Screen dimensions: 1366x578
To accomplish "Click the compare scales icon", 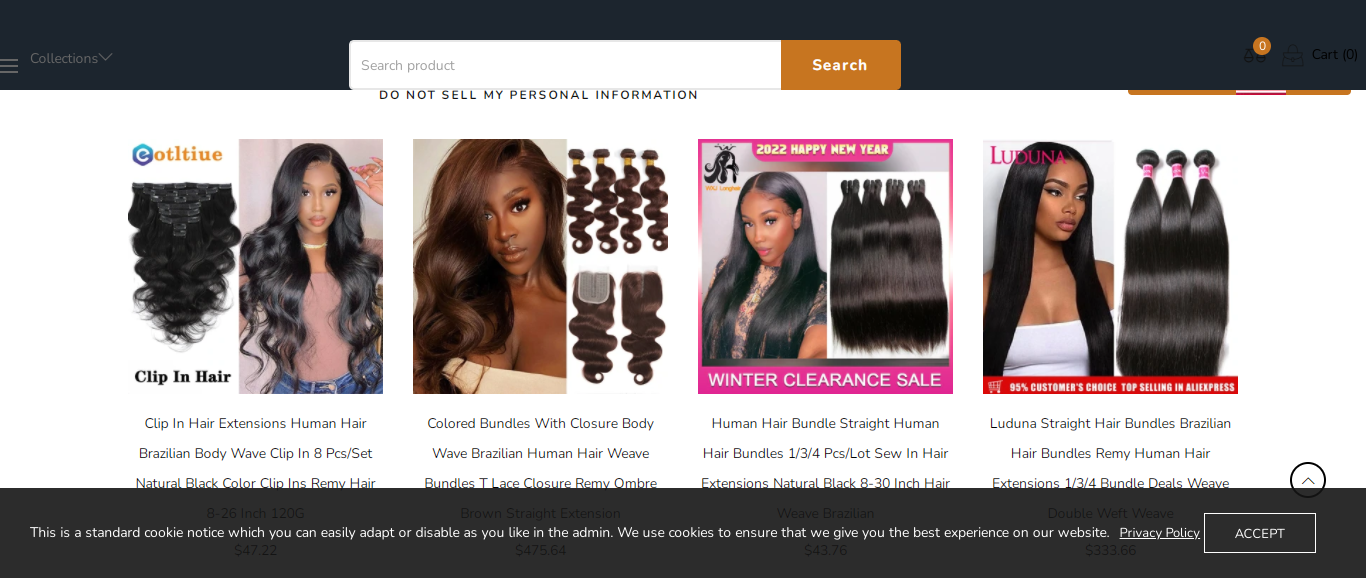I will pos(1254,55).
